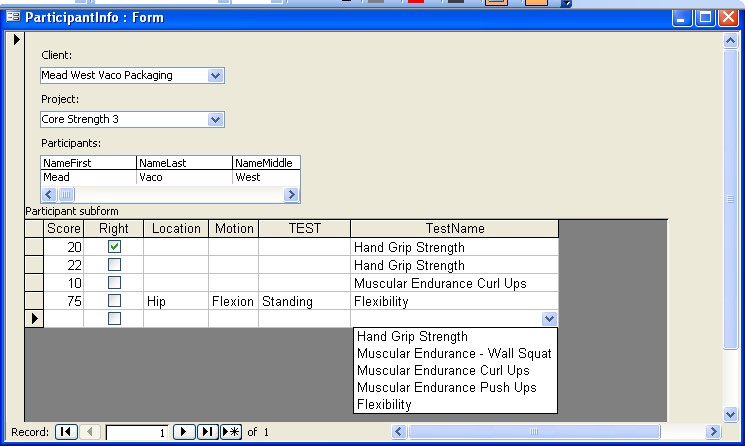The height and width of the screenshot is (446, 745).
Task: Click the Flexibility cell in TestName column
Action: tap(455, 301)
